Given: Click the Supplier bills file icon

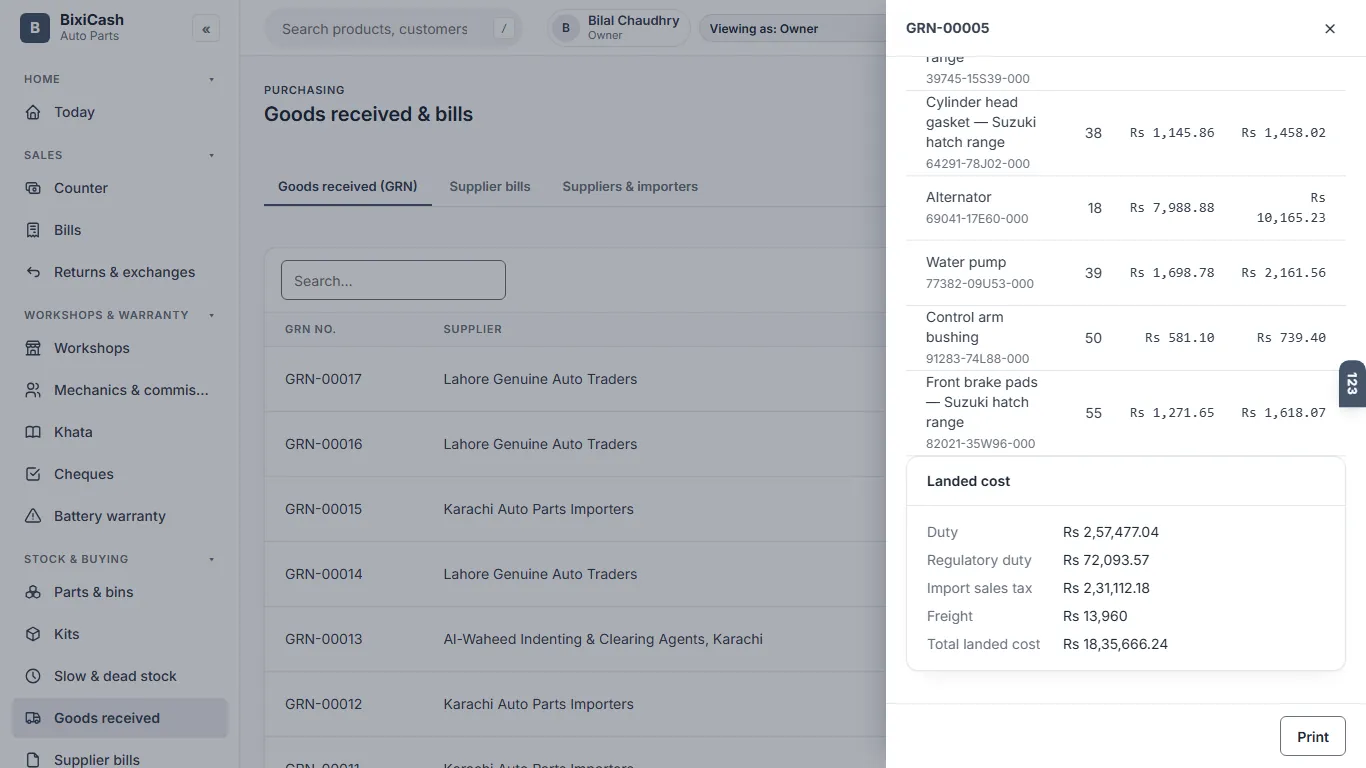Looking at the screenshot, I should click(33, 760).
